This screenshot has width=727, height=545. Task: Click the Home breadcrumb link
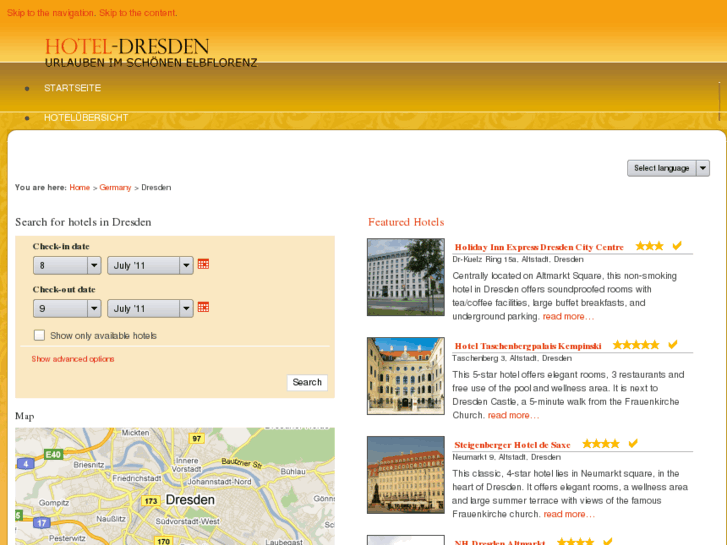coord(80,187)
